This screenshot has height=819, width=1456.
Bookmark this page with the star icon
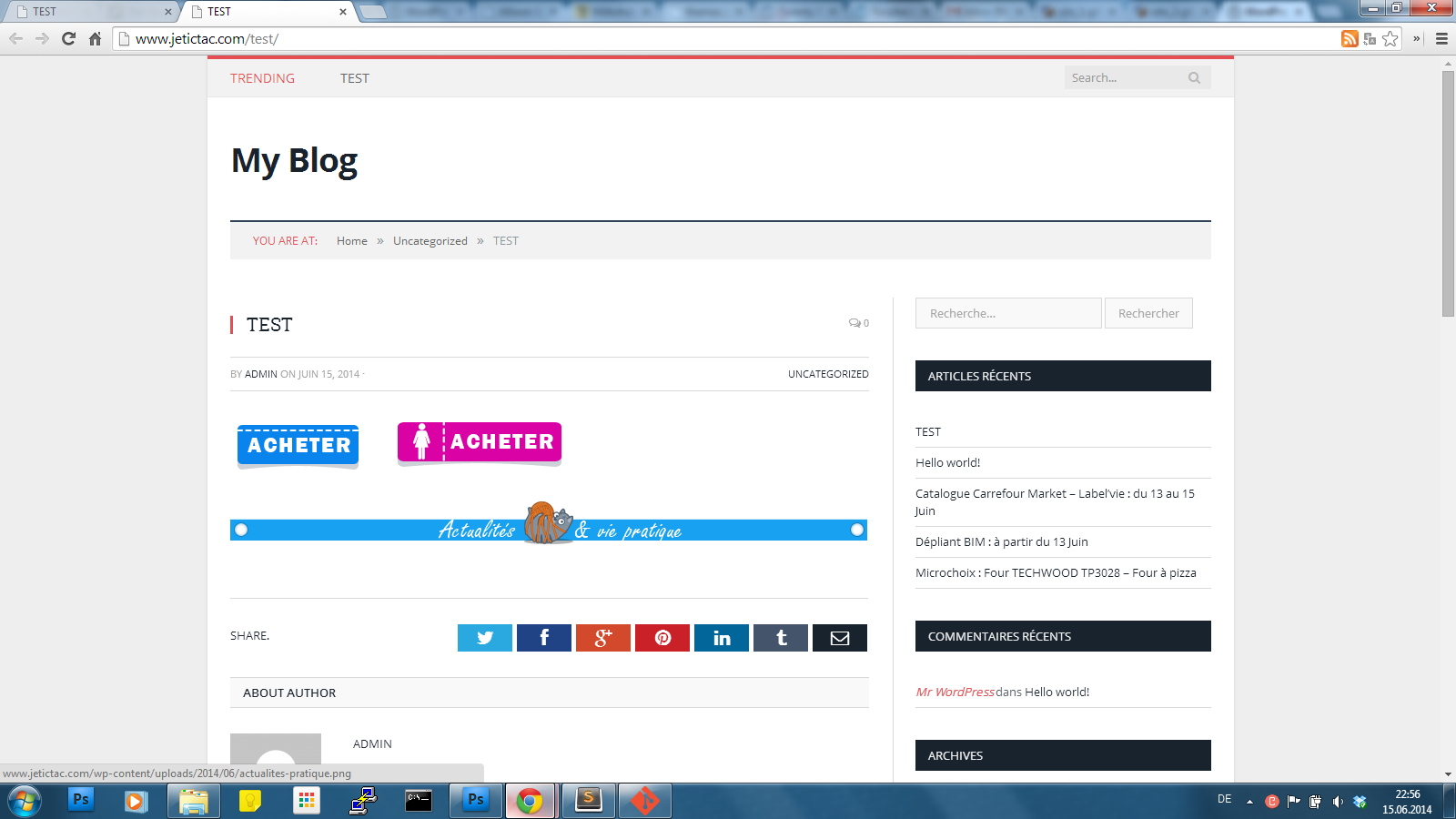coord(1390,39)
